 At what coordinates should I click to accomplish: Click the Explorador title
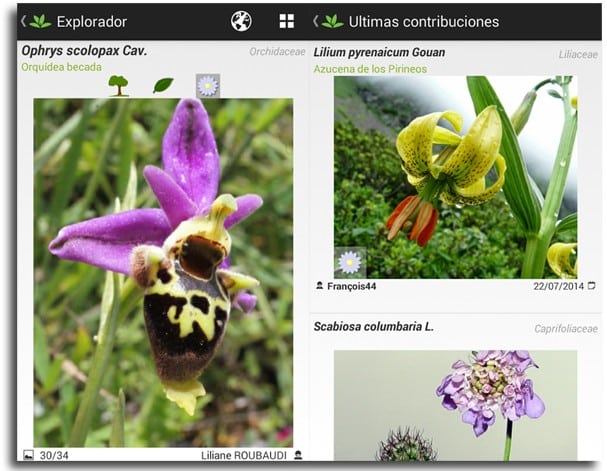(x=92, y=22)
